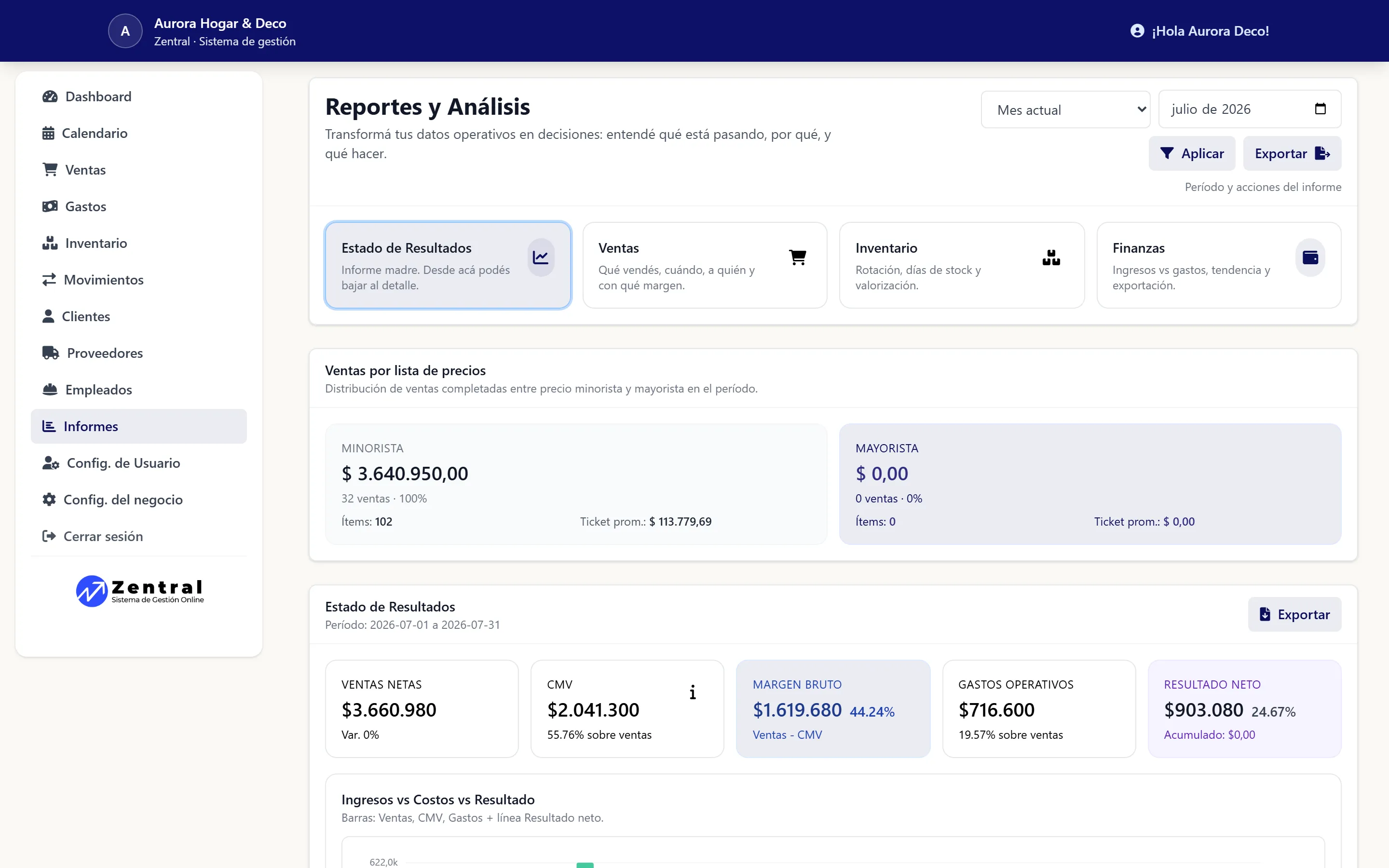Viewport: 1389px width, 868px height.
Task: Click the Ventas card shopping cart icon
Action: click(x=798, y=257)
